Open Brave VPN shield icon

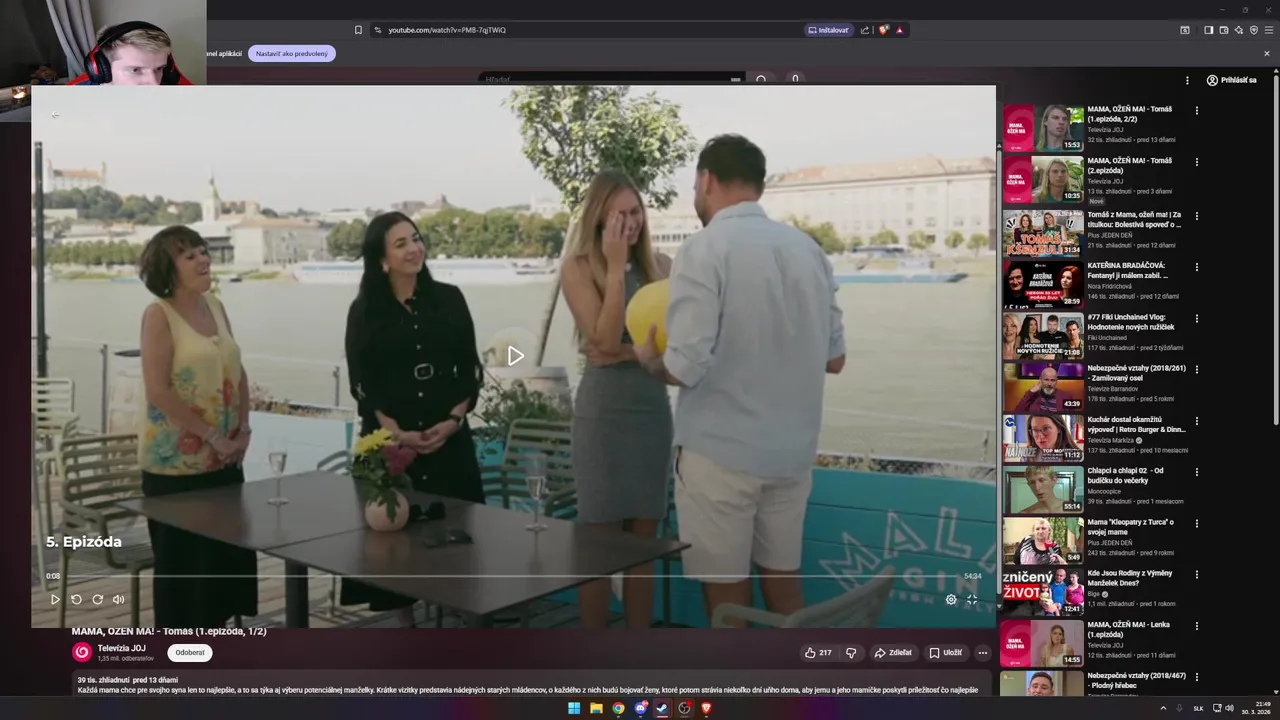click(1254, 30)
